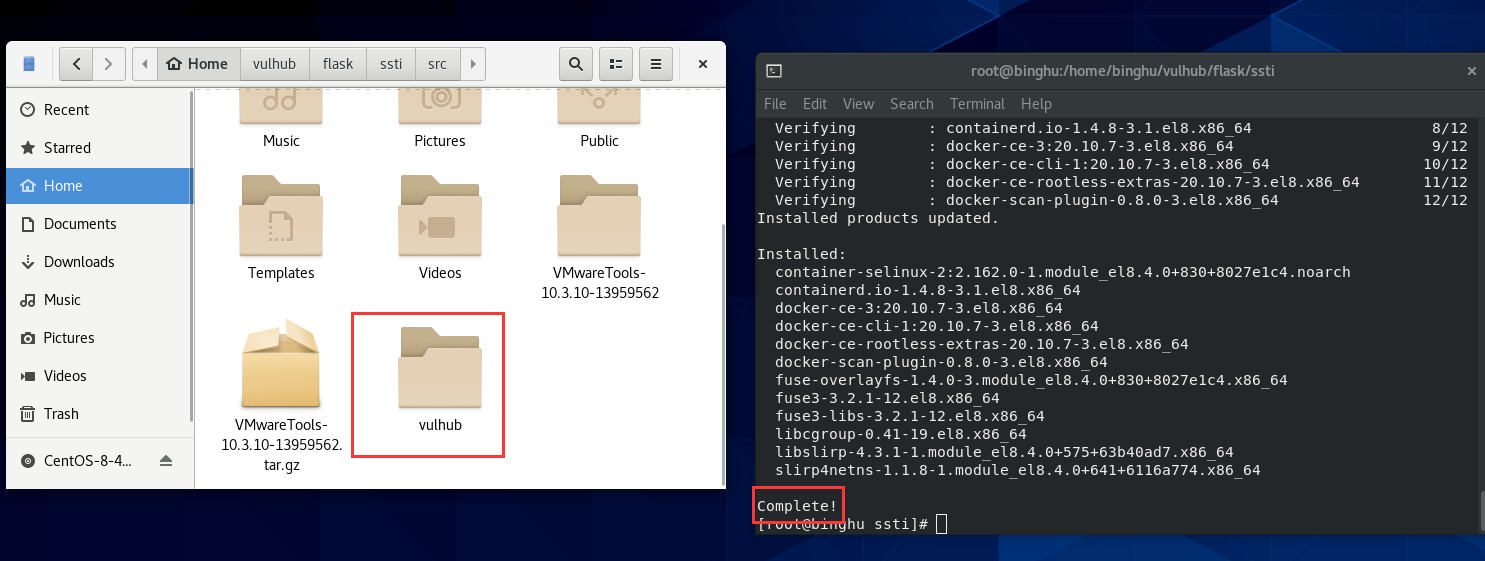The image size is (1485, 561).
Task: Close the terminal window
Action: 1471,71
